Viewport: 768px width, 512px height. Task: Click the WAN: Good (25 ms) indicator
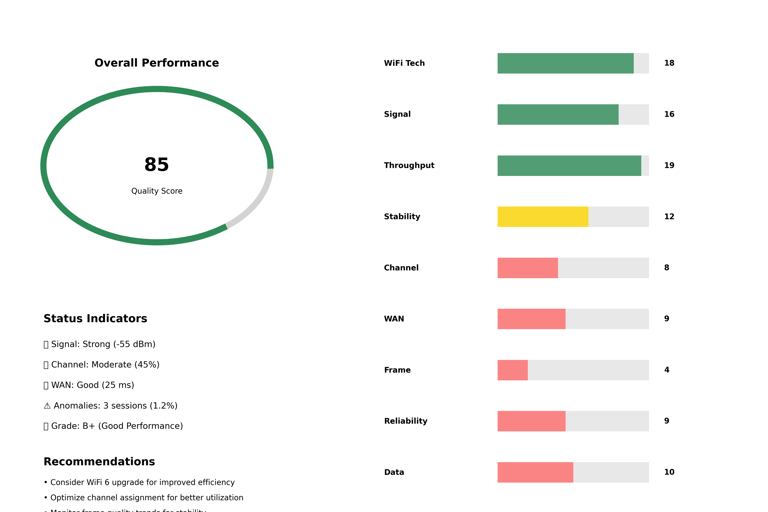tap(92, 385)
